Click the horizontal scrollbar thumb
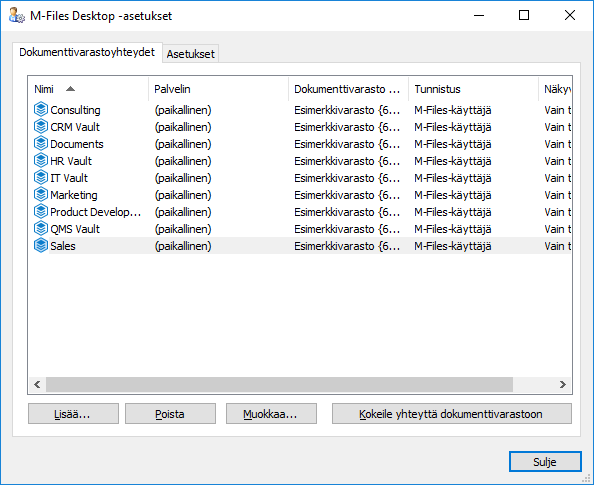 pos(280,385)
